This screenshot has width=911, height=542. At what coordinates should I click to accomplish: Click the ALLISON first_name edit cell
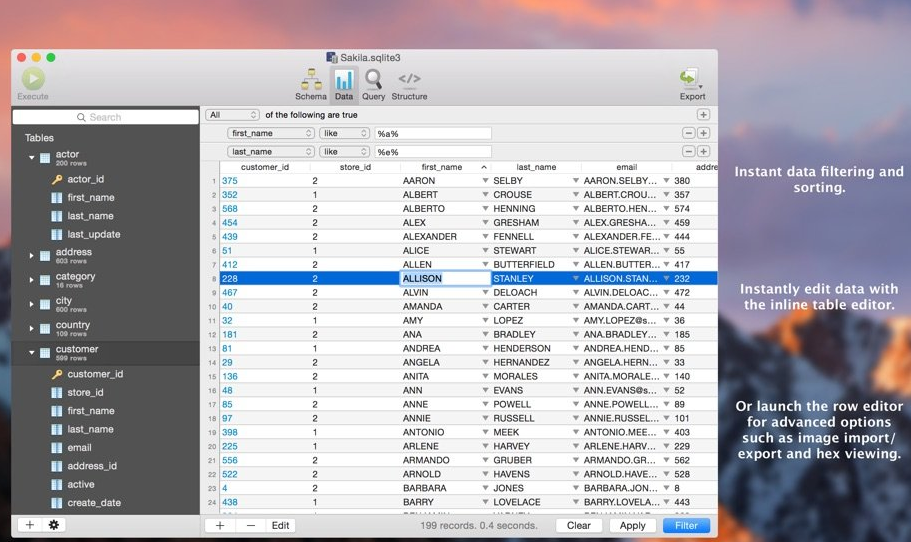pos(445,278)
